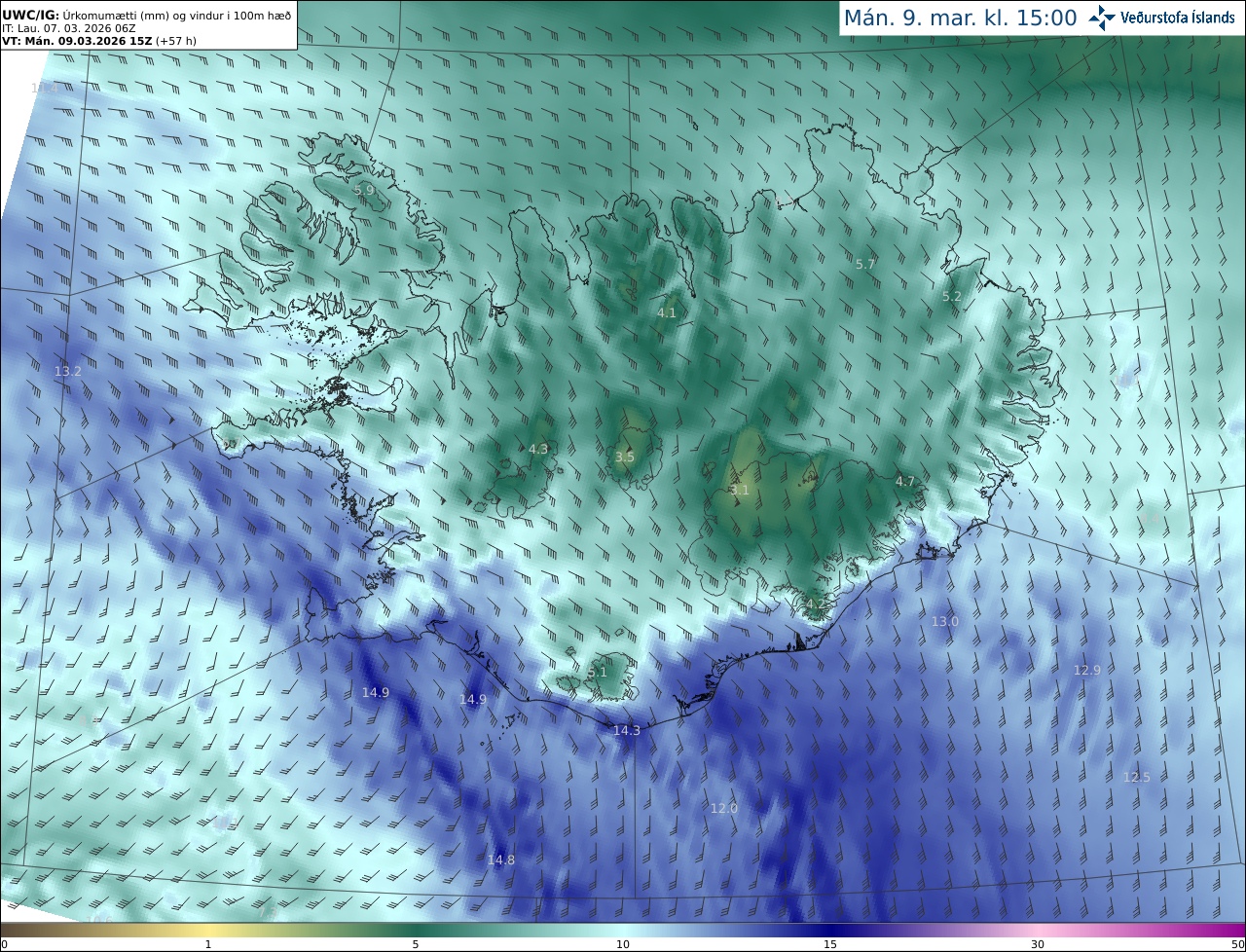This screenshot has height=952, width=1246.
Task: Click the 5.7 value on the map
Action: click(865, 265)
